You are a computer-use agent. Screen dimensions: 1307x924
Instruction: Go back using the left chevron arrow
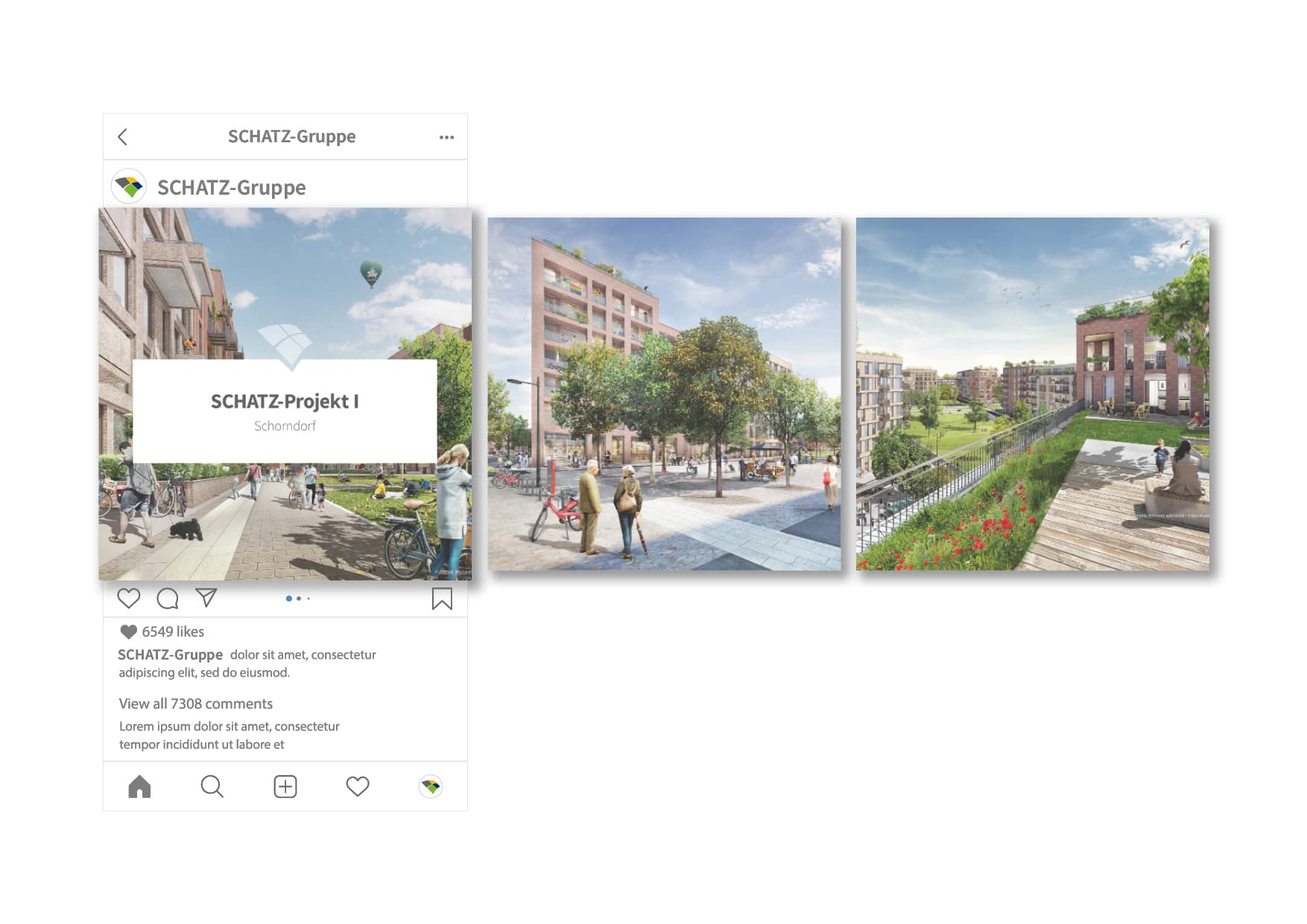[123, 137]
